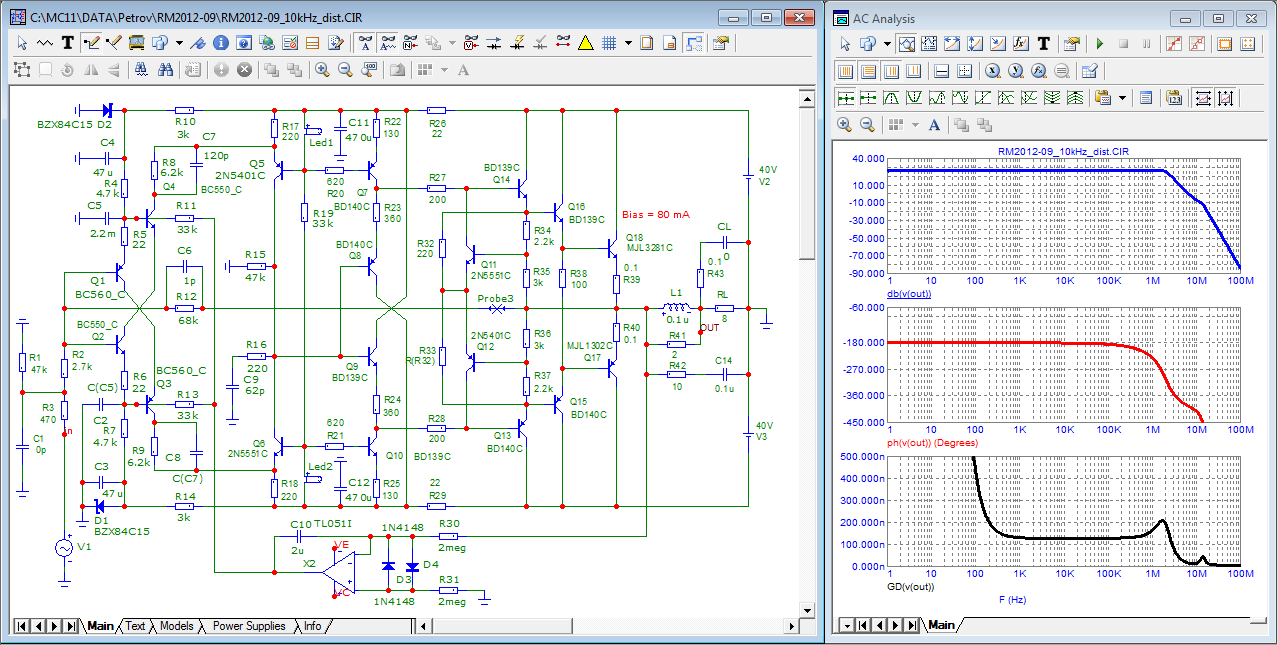The image size is (1278, 645).
Task: Run the AC analysis with green play button
Action: 1100,44
